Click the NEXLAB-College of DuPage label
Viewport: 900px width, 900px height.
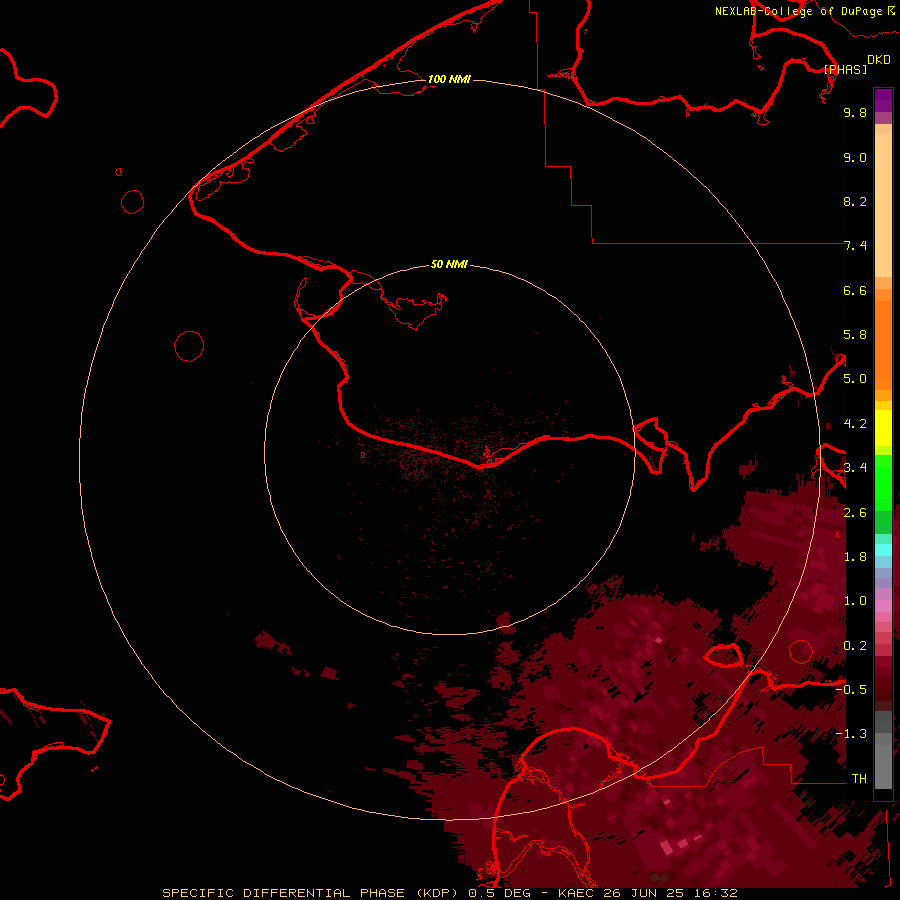(x=798, y=11)
